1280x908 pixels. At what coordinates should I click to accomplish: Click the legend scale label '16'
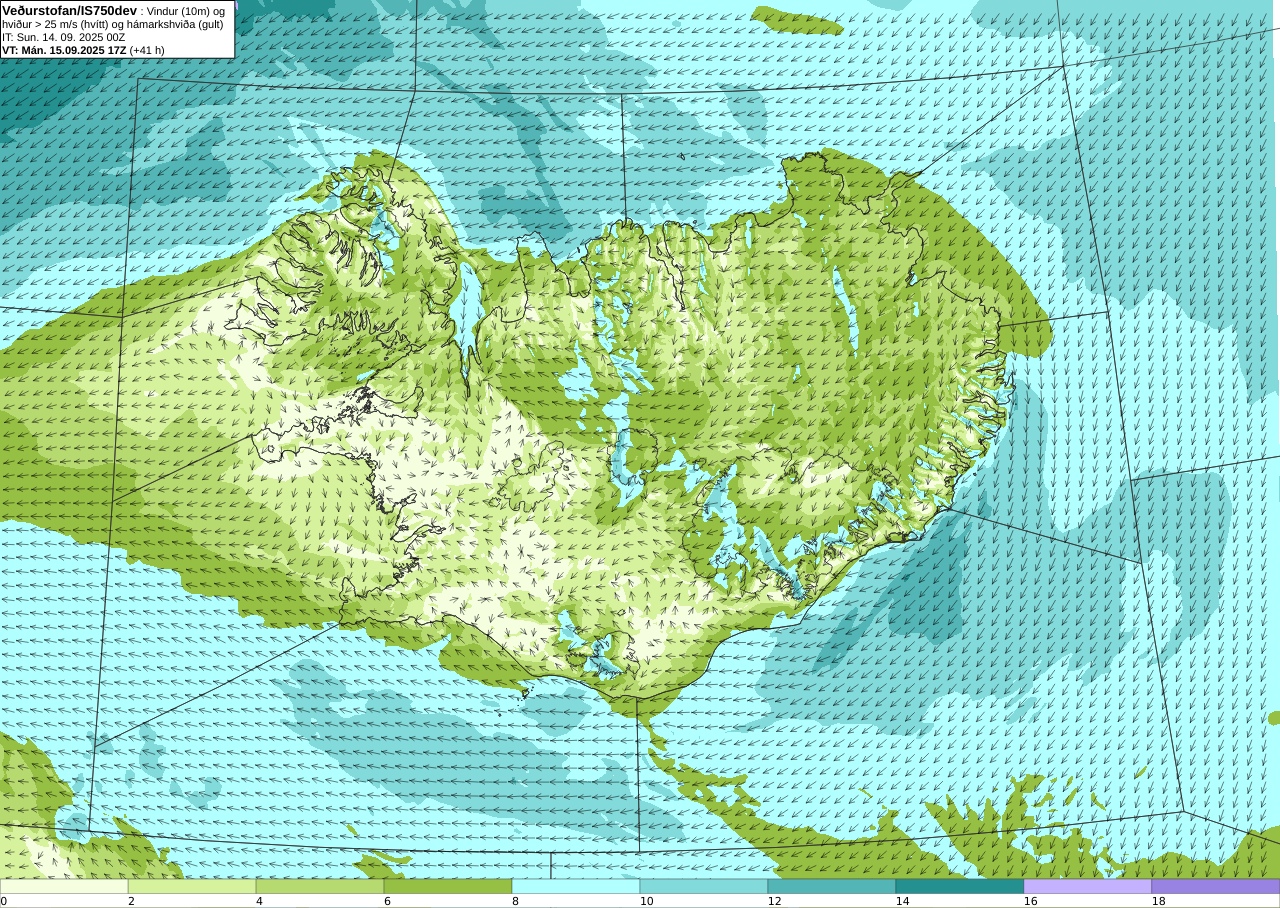pos(1030,901)
